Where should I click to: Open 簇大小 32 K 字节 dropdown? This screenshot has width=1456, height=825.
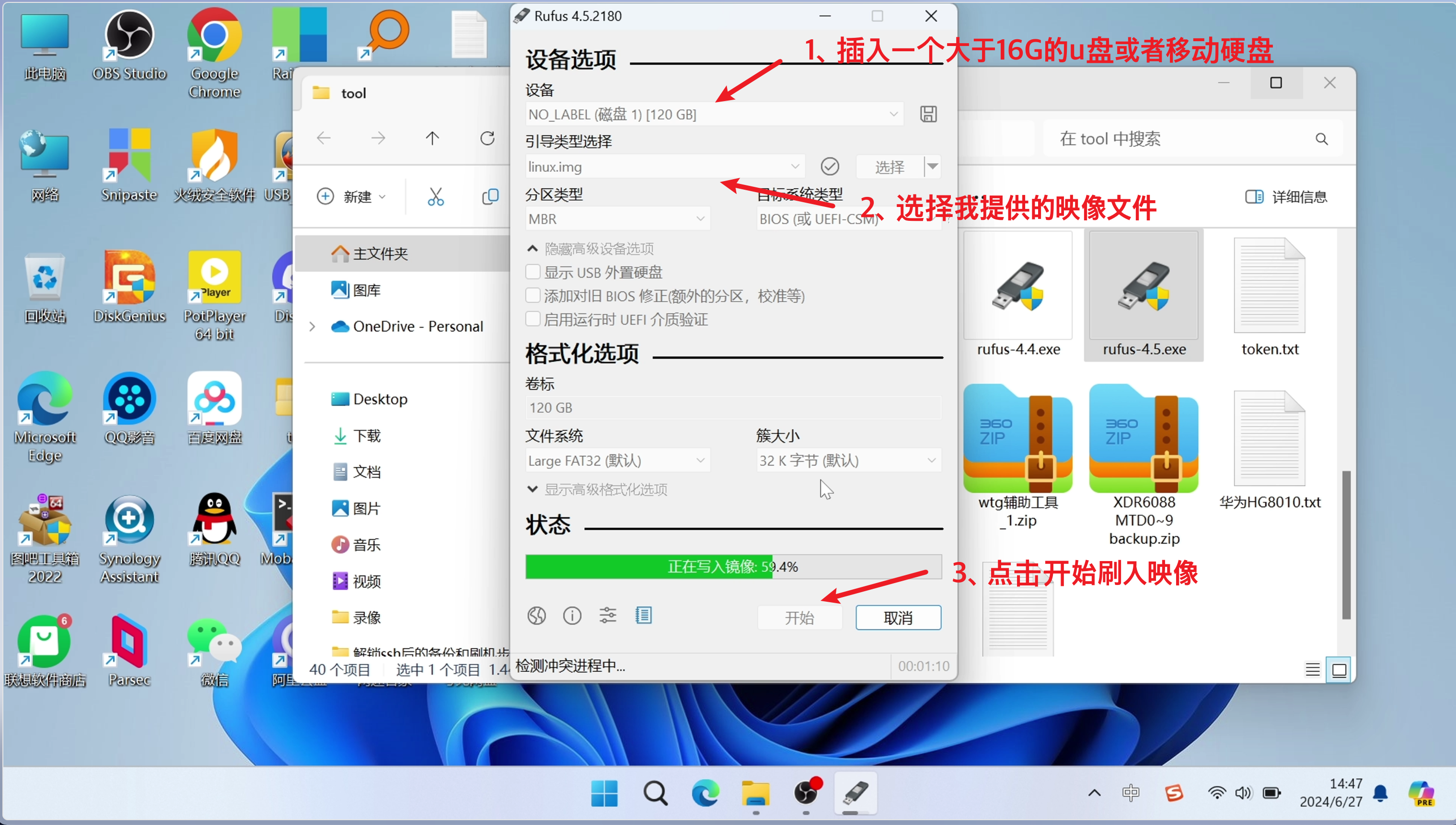849,460
